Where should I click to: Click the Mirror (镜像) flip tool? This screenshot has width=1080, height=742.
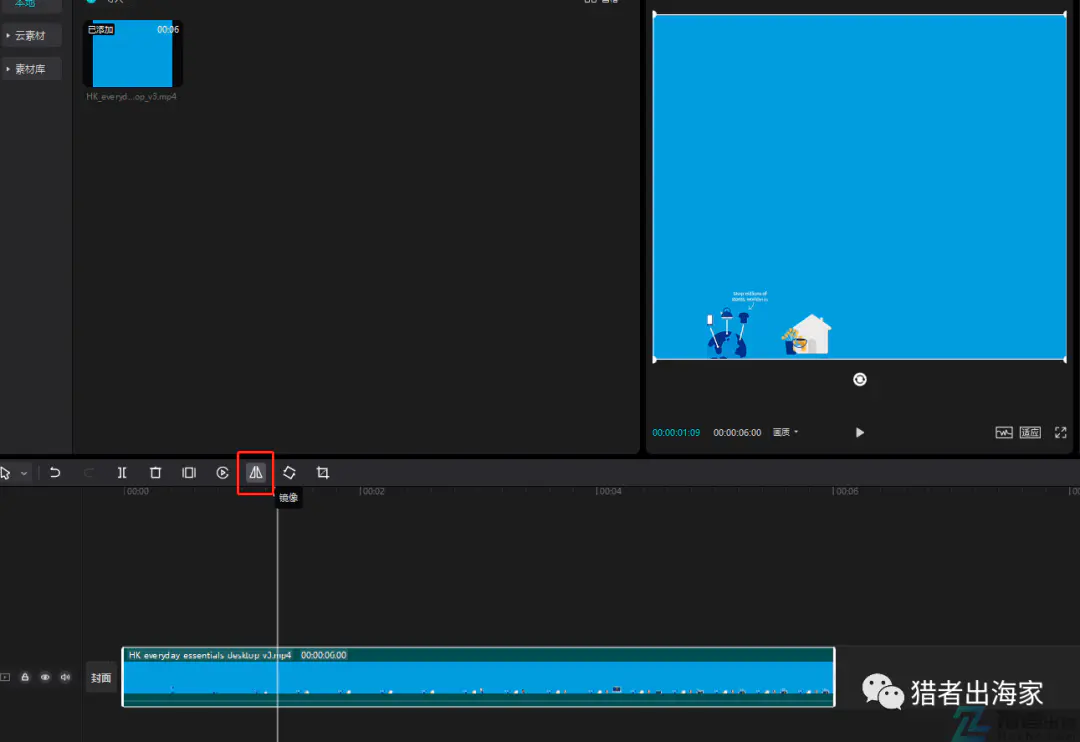pos(256,472)
